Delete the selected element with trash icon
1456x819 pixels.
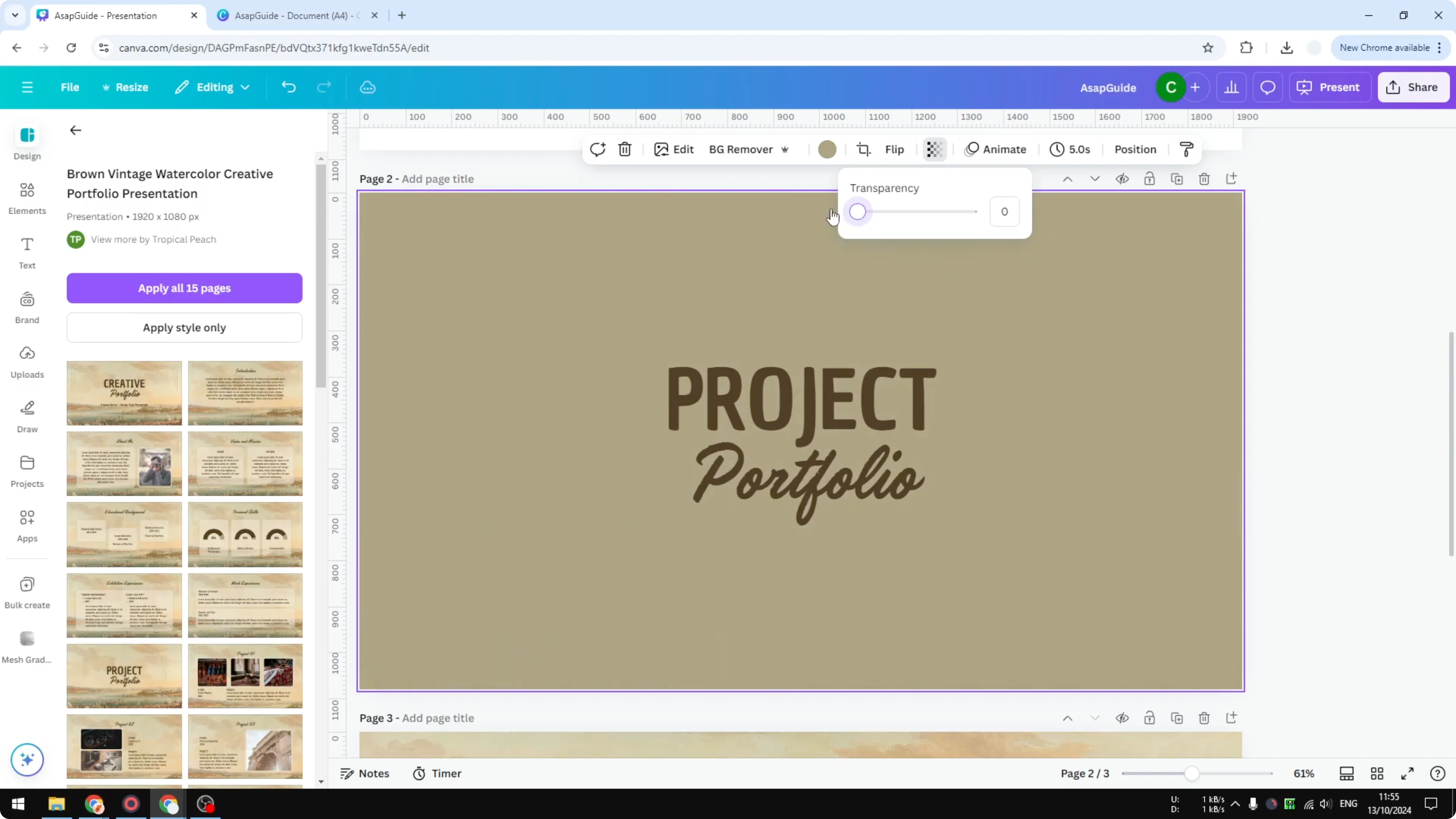(x=625, y=149)
